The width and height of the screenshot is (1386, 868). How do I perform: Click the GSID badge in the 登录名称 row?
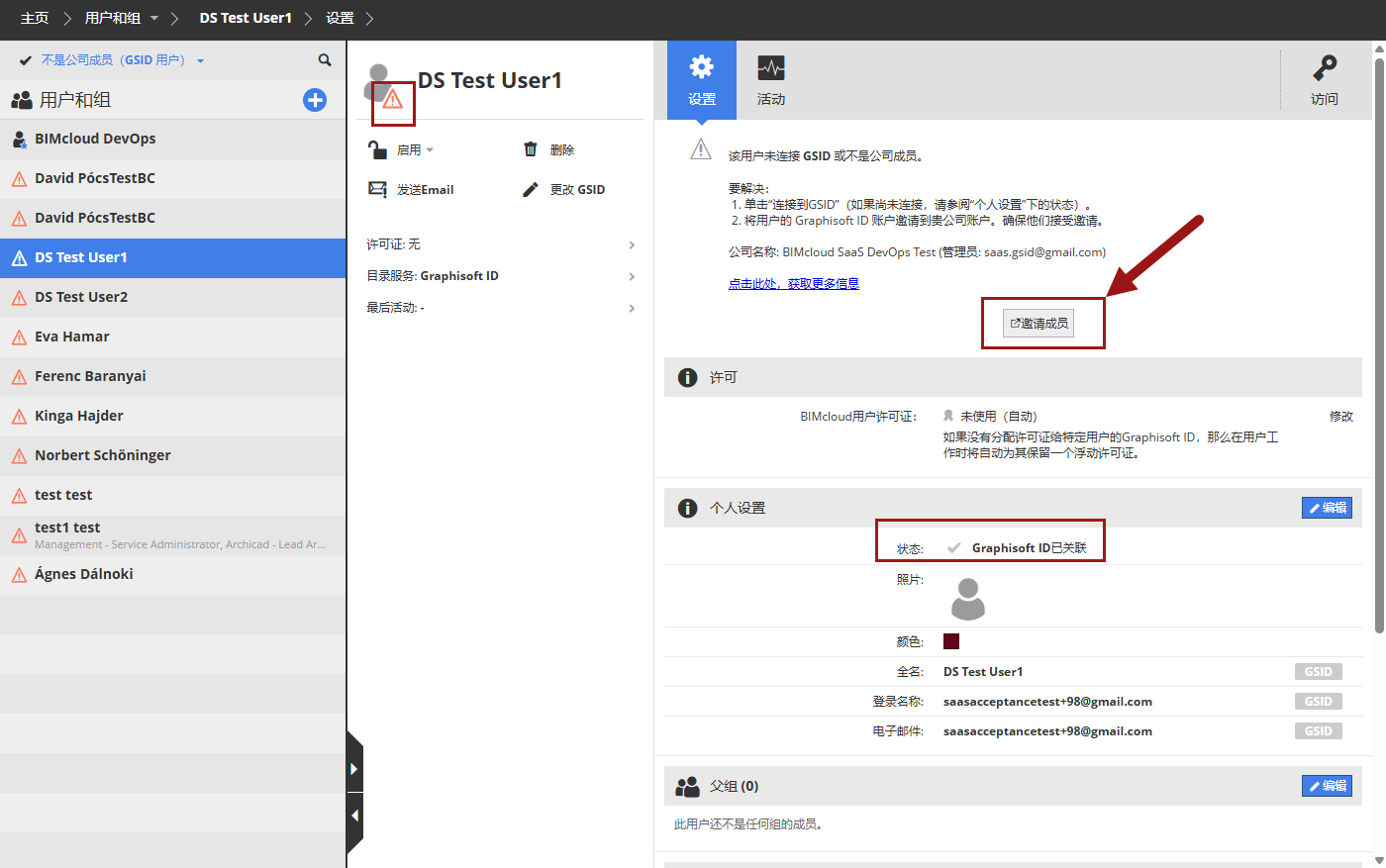tap(1319, 702)
